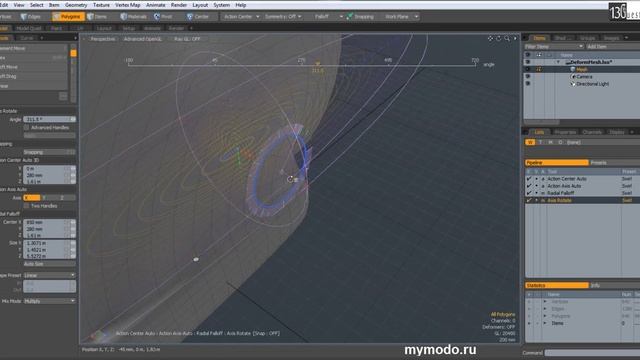Open Shape Preset Linear dropdown
Viewport: 640px width, 360px height.
49,275
